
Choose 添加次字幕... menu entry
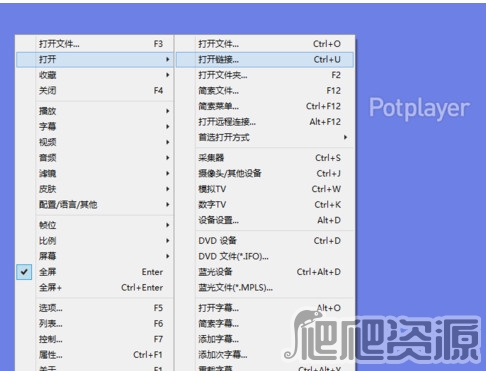(265, 355)
